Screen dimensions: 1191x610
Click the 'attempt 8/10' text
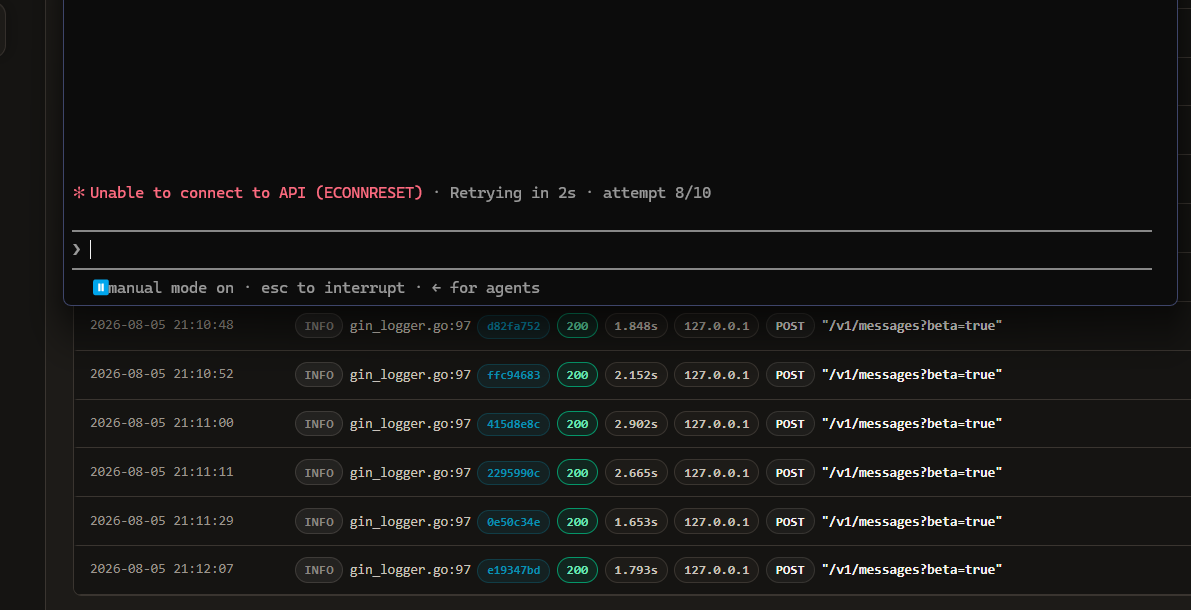click(x=657, y=193)
